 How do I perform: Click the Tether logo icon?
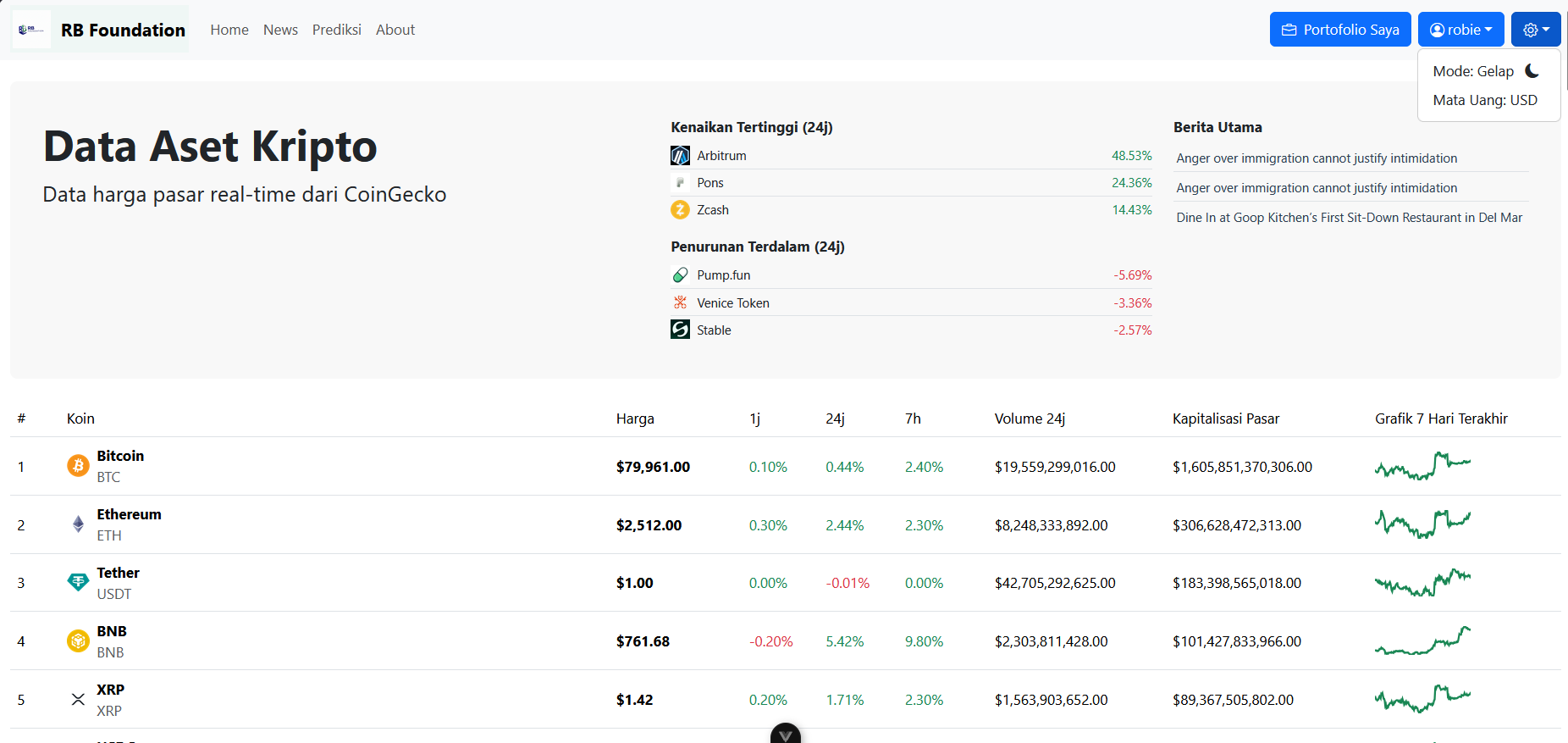[78, 582]
